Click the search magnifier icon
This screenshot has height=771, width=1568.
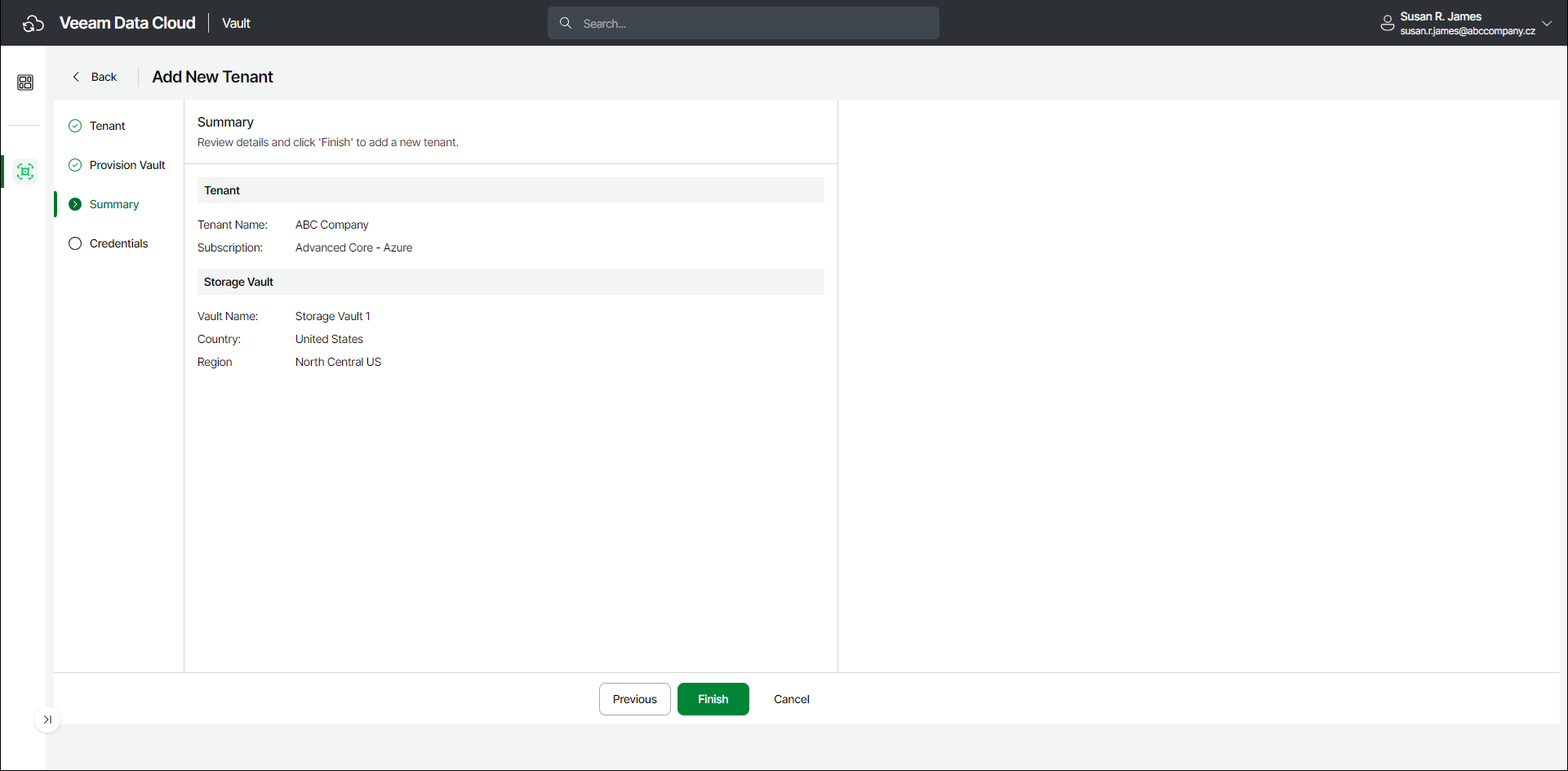coord(565,23)
